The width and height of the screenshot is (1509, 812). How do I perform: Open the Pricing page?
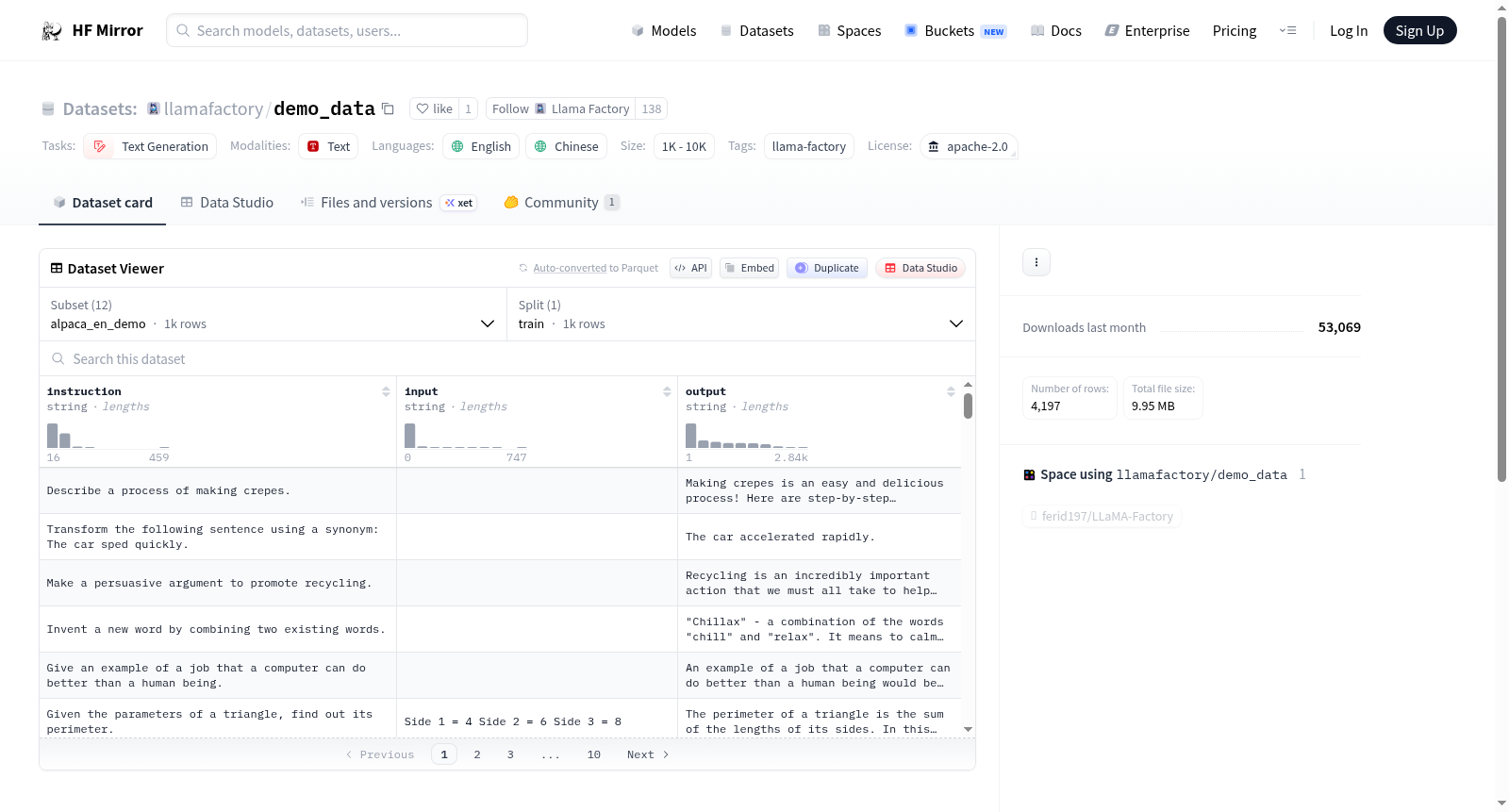tap(1235, 31)
